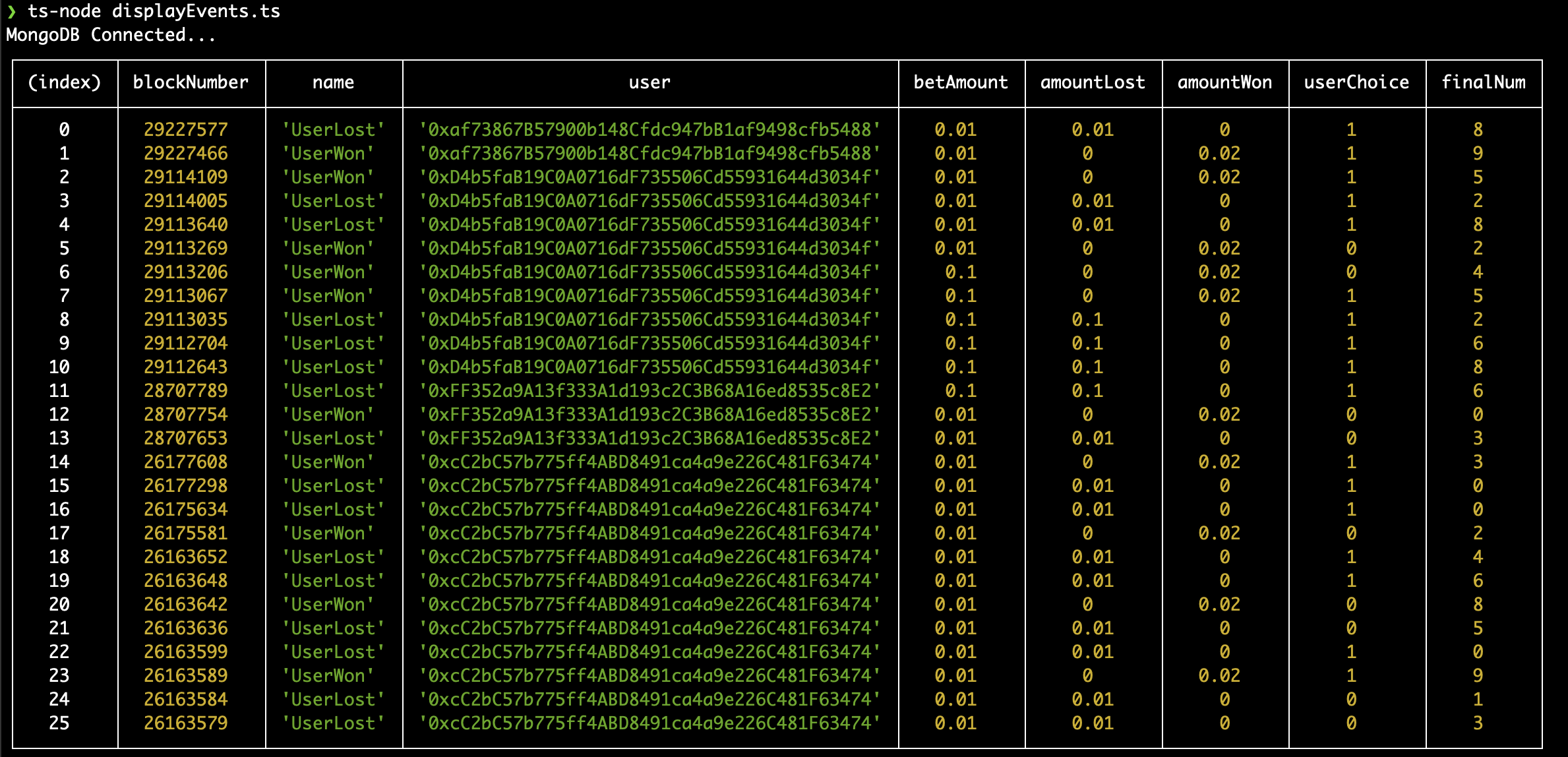
Task: Select block number 28707789
Action: (x=186, y=391)
